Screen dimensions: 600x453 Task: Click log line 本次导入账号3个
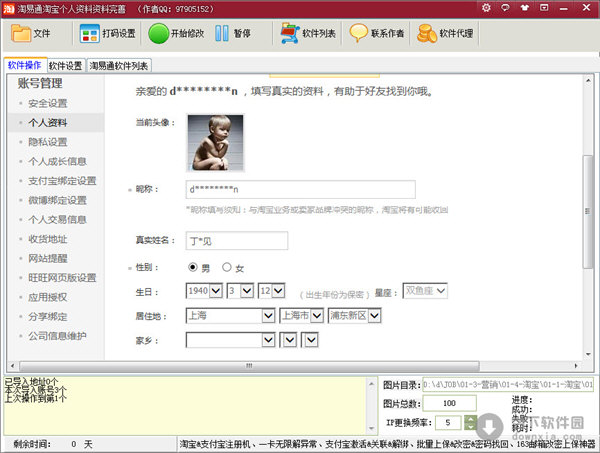pyautogui.click(x=36, y=390)
